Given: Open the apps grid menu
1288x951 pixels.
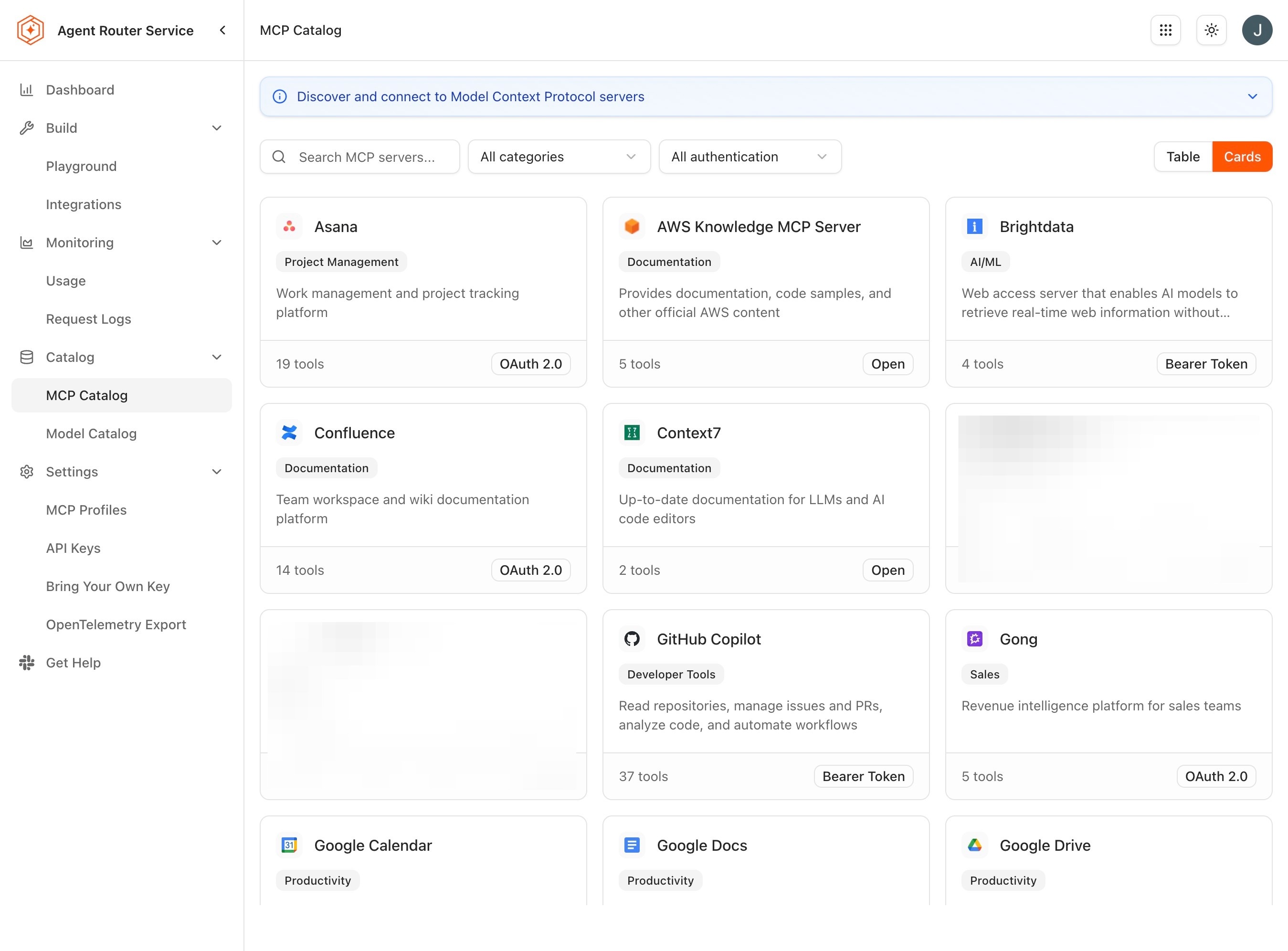Looking at the screenshot, I should (x=1165, y=30).
